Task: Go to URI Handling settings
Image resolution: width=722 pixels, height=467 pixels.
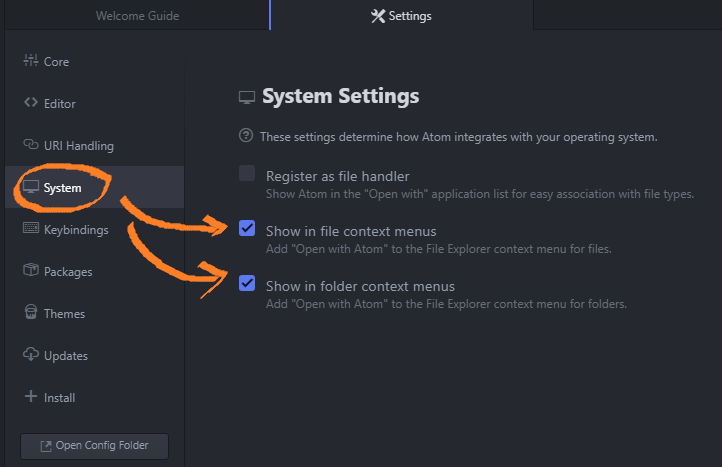Action: [94, 145]
